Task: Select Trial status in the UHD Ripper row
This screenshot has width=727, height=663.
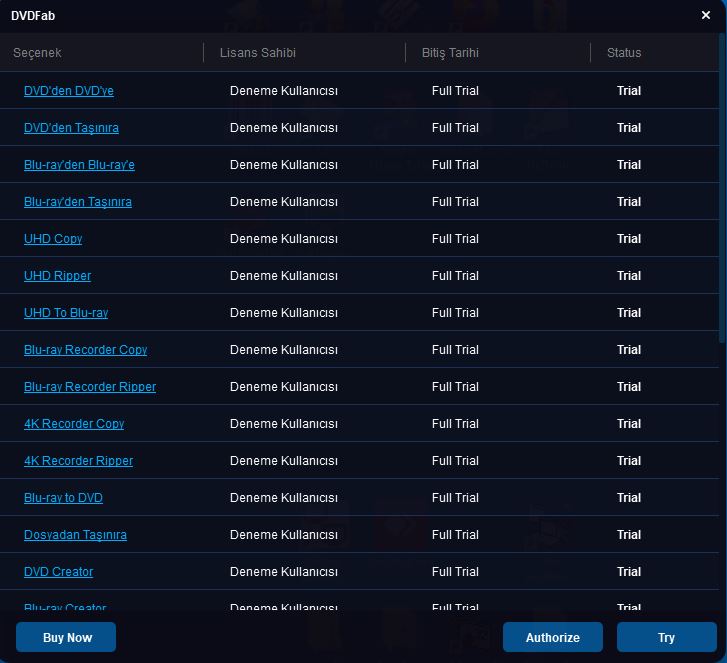Action: 629,276
